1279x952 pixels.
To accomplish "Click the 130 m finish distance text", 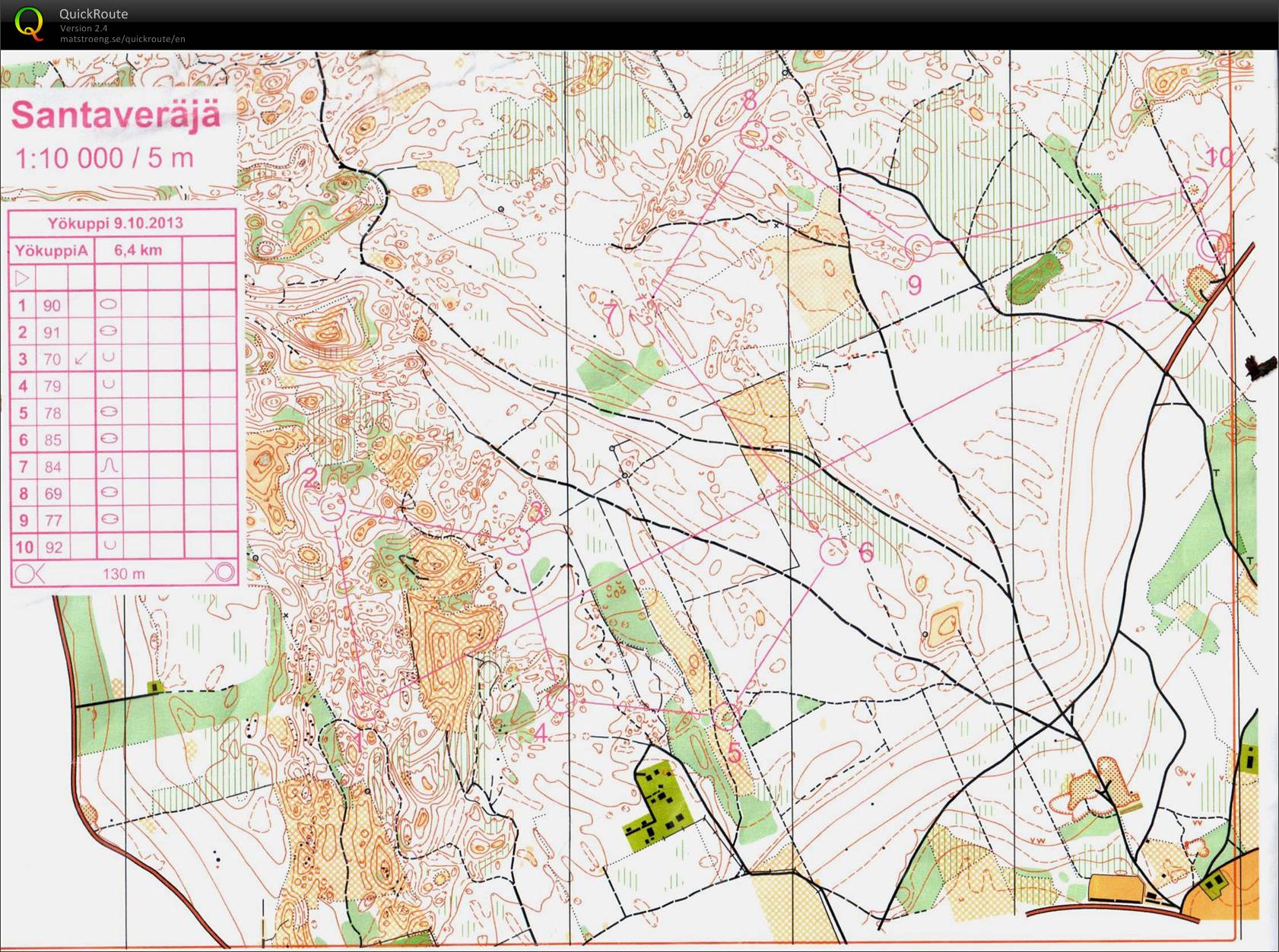I will coord(123,573).
